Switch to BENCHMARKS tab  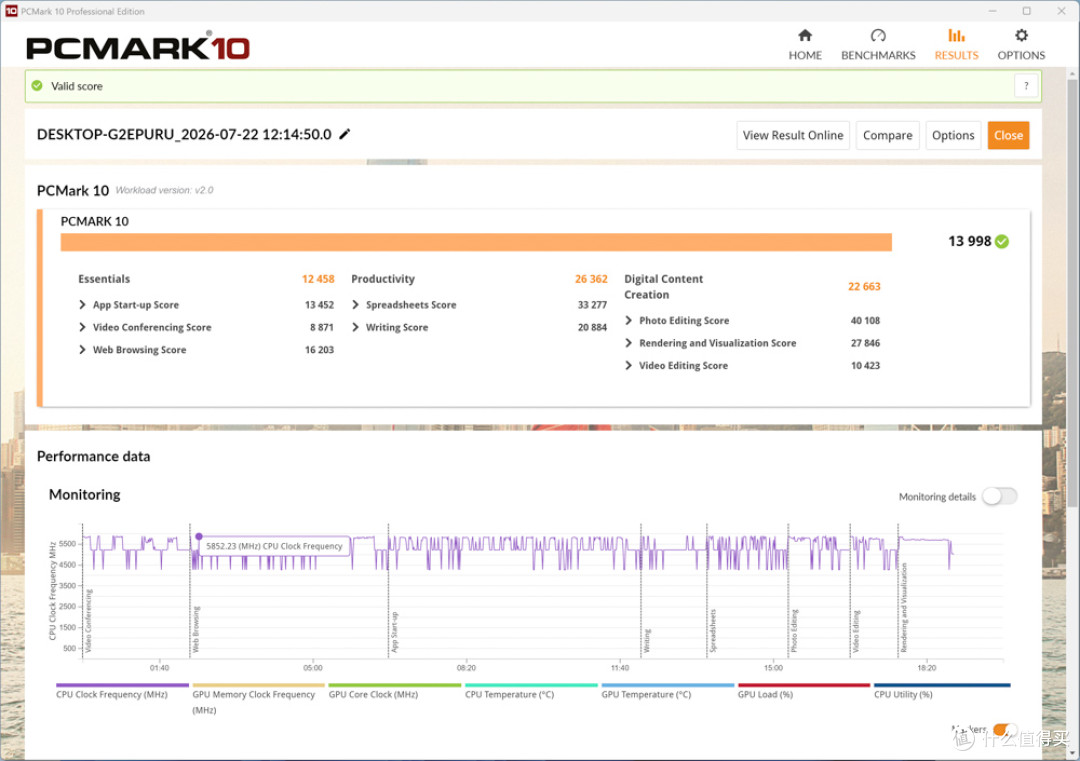tap(878, 45)
